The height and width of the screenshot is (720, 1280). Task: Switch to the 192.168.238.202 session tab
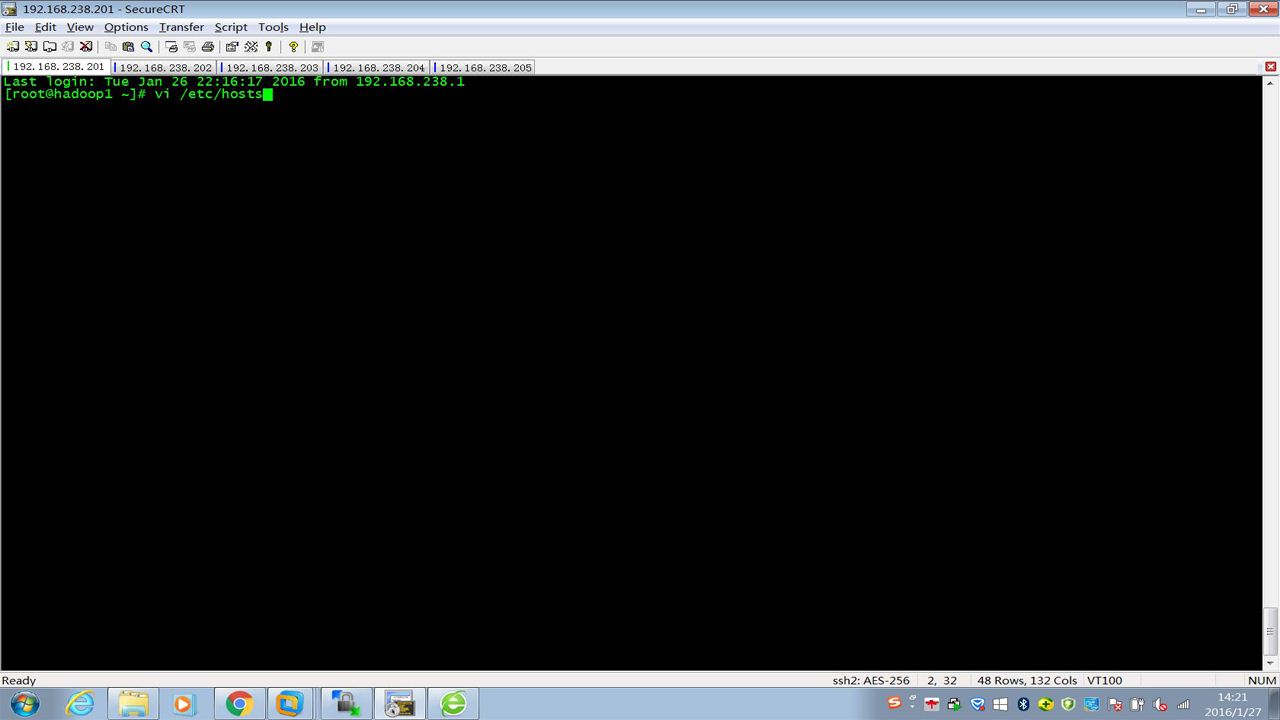[165, 68]
